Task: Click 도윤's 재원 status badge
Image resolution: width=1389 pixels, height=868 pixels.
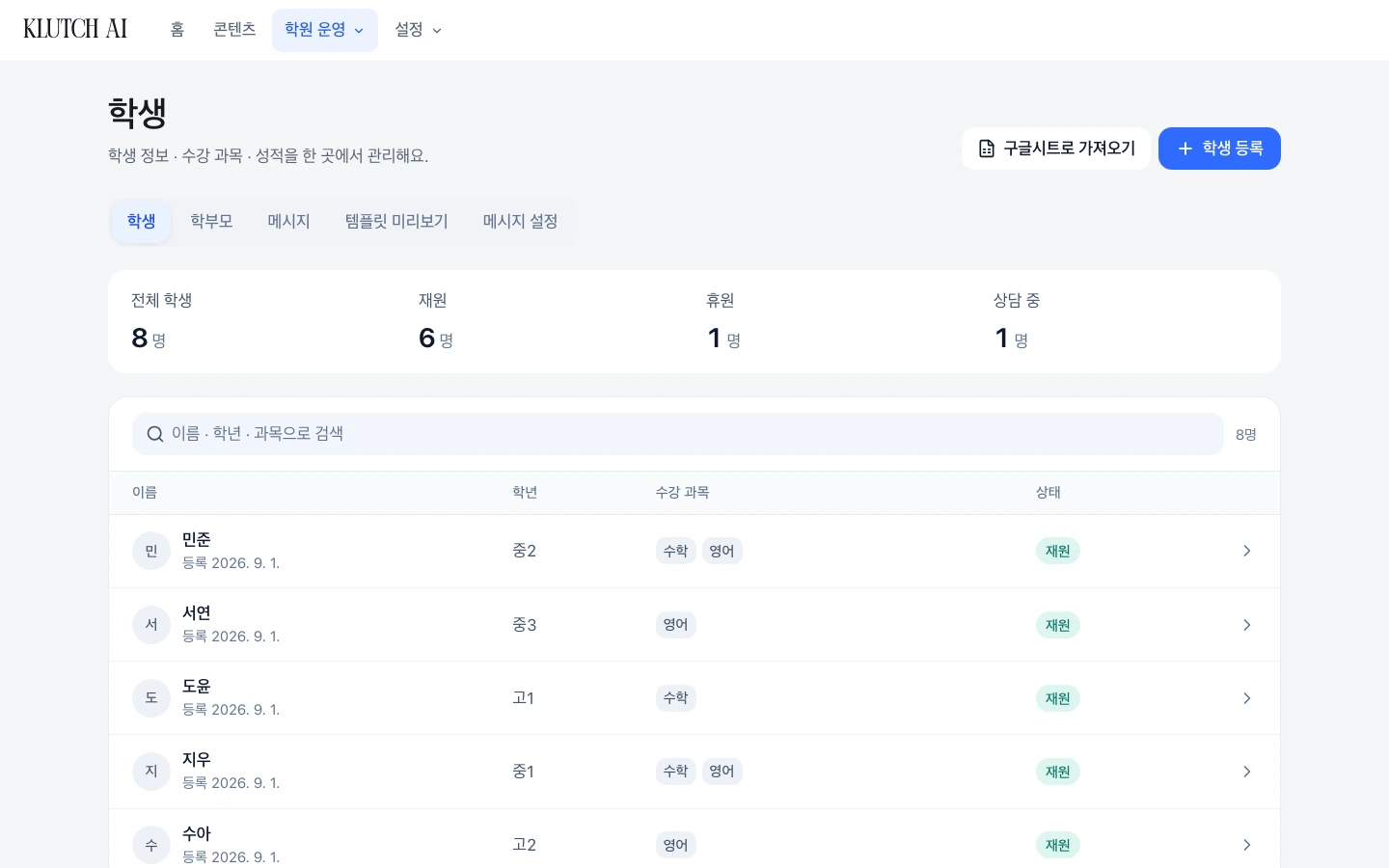Action: coord(1058,698)
